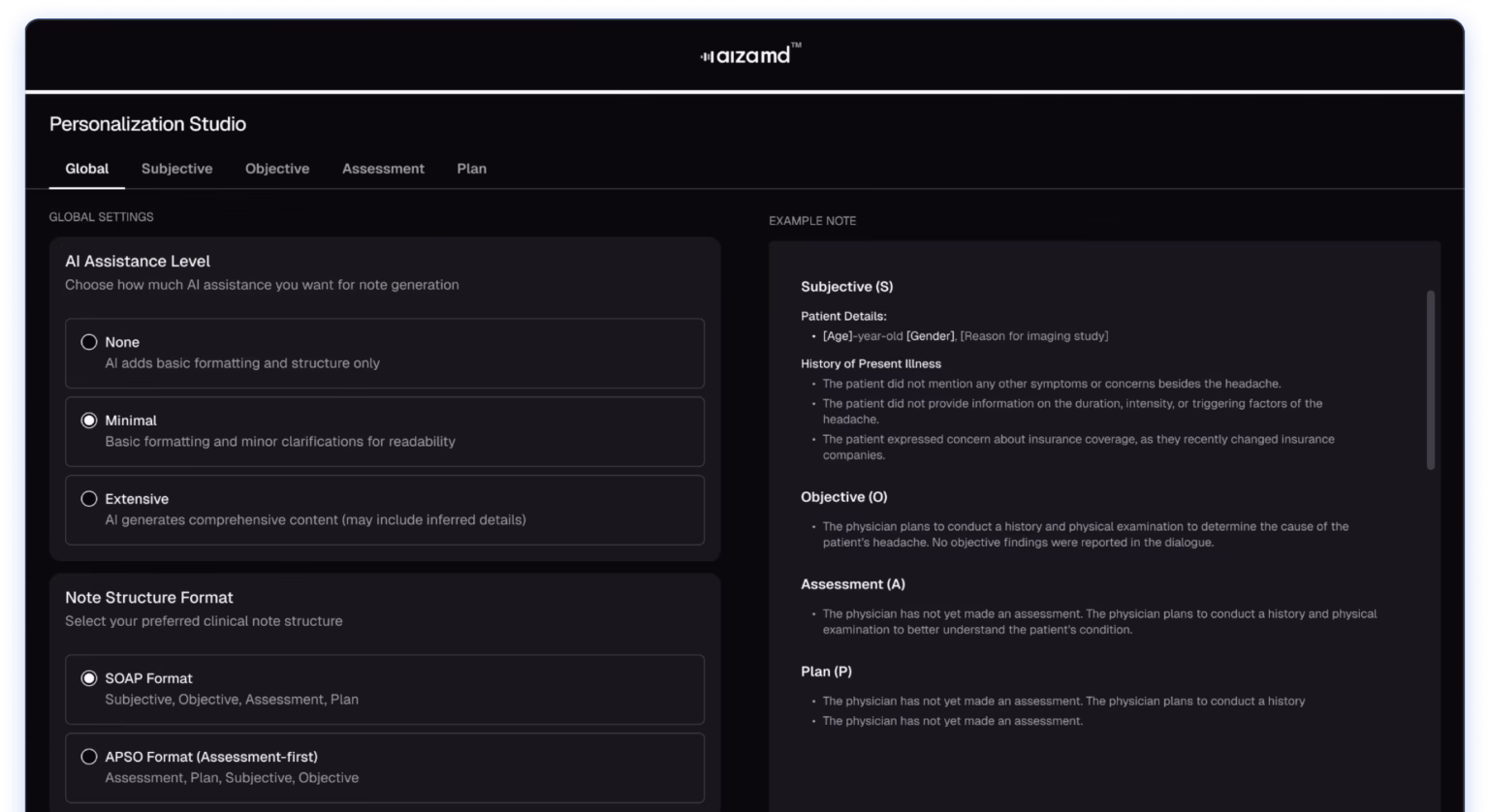Select the None AI assistance radio button
The width and height of the screenshot is (1489, 812).
tap(89, 342)
